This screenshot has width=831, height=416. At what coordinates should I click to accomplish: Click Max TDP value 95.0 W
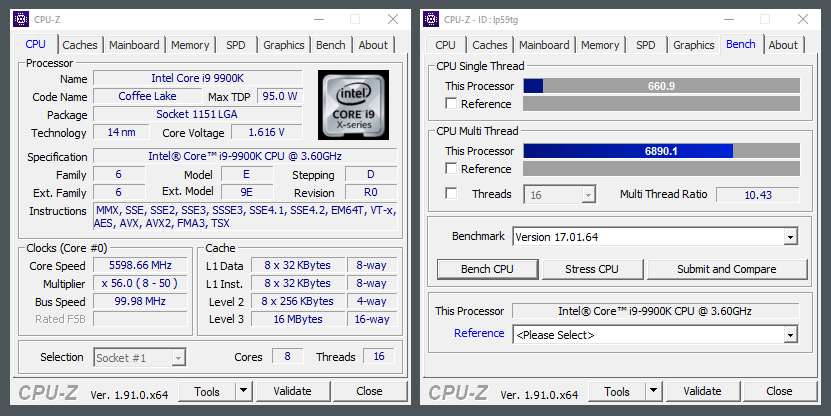(280, 96)
